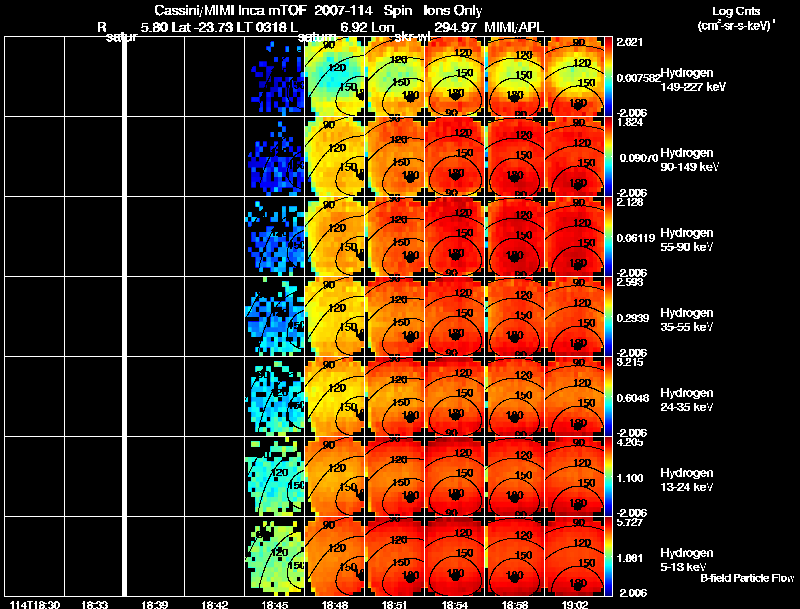Image resolution: width=800 pixels, height=609 pixels.
Task: Select the color bar beside Hydrogen 55-90 keV
Action: [x=608, y=237]
